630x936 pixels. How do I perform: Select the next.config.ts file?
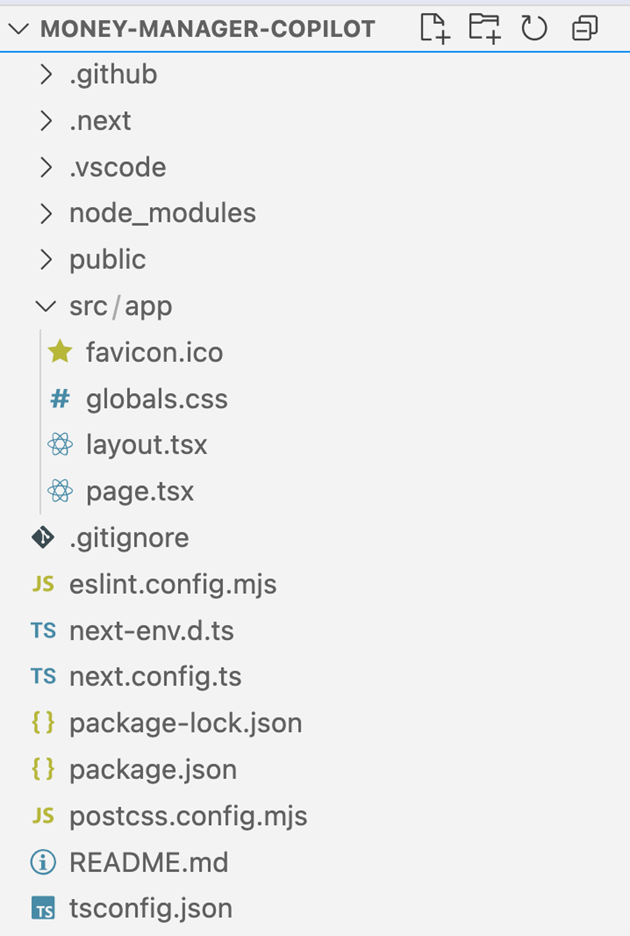tap(155, 676)
